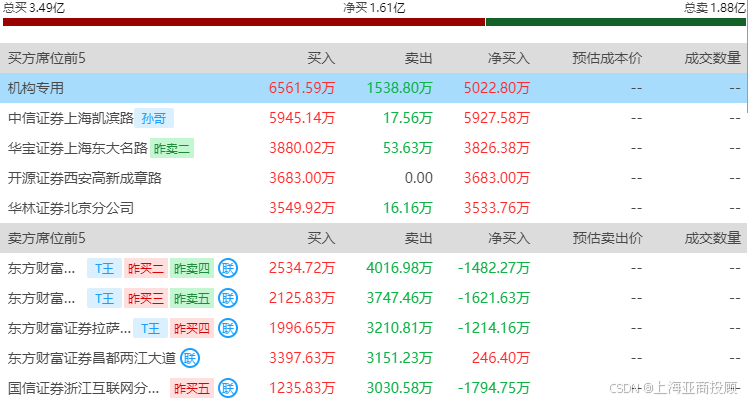Viewport: 748px width, 401px height.
Task: Click the 昨卖四 tag
Action: coord(192,268)
